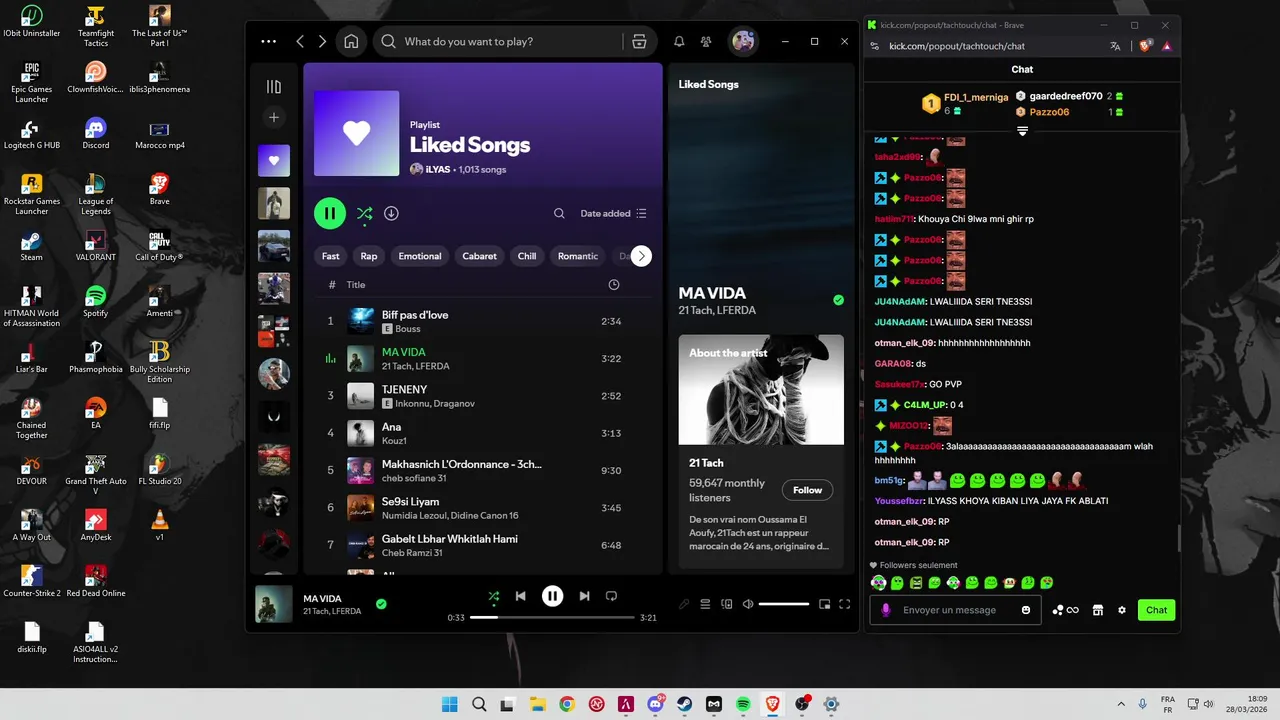The width and height of the screenshot is (1280, 720).
Task: Expand Kick chat leaderboard arrow
Action: pos(1022,131)
